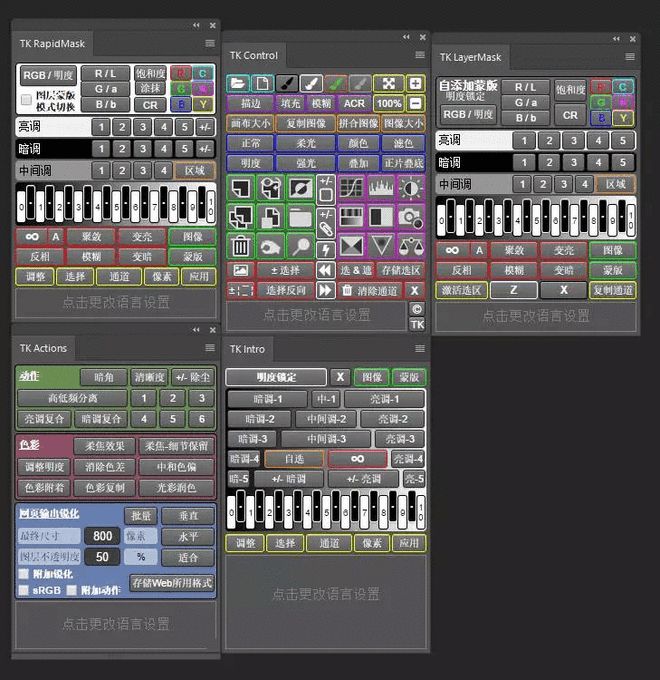This screenshot has height=680, width=660.
Task: Toggle the 图层蒙版模式切换 checkbox in RapidMask
Action: click(26, 100)
